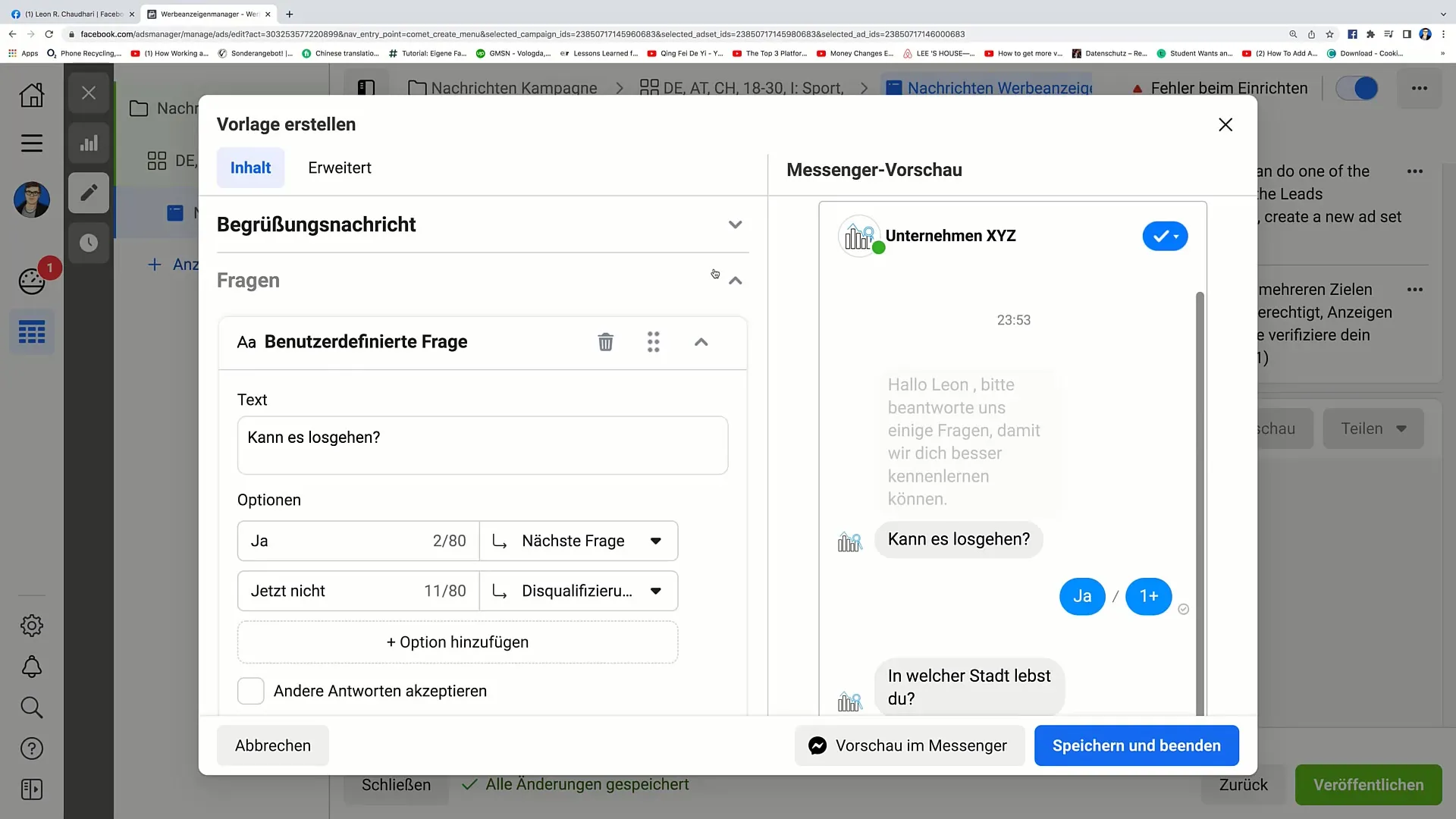Image resolution: width=1456 pixels, height=819 pixels.
Task: Click the Messenger preview icon button
Action: (x=817, y=746)
